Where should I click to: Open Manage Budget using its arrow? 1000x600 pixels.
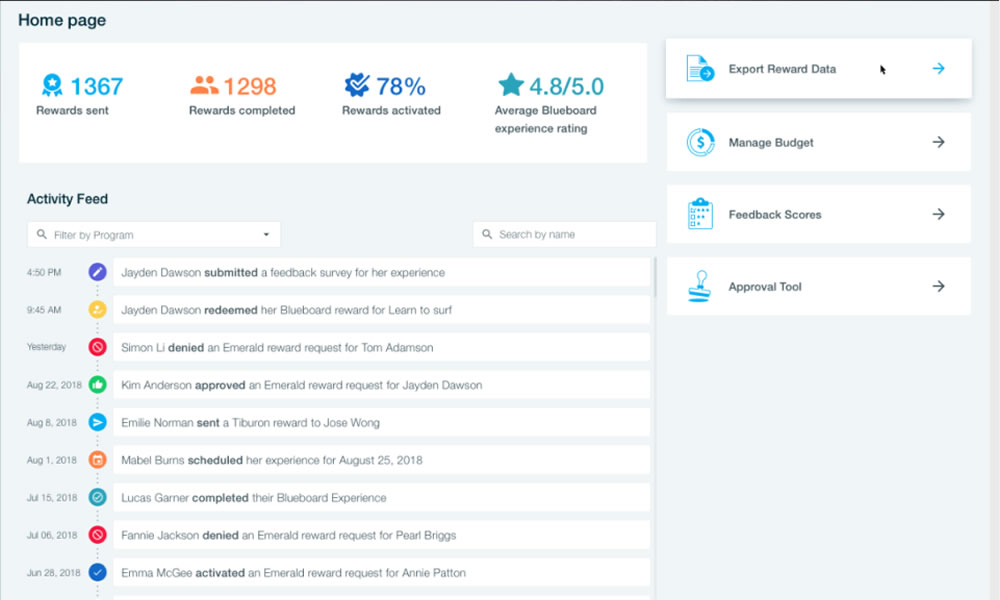938,142
